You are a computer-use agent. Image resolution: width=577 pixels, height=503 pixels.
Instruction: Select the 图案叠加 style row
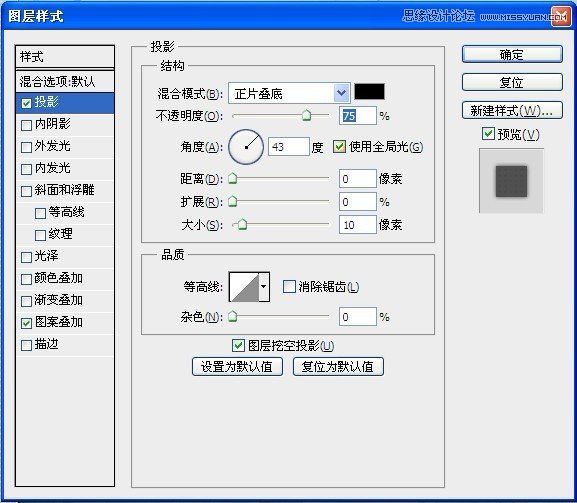pyautogui.click(x=65, y=323)
